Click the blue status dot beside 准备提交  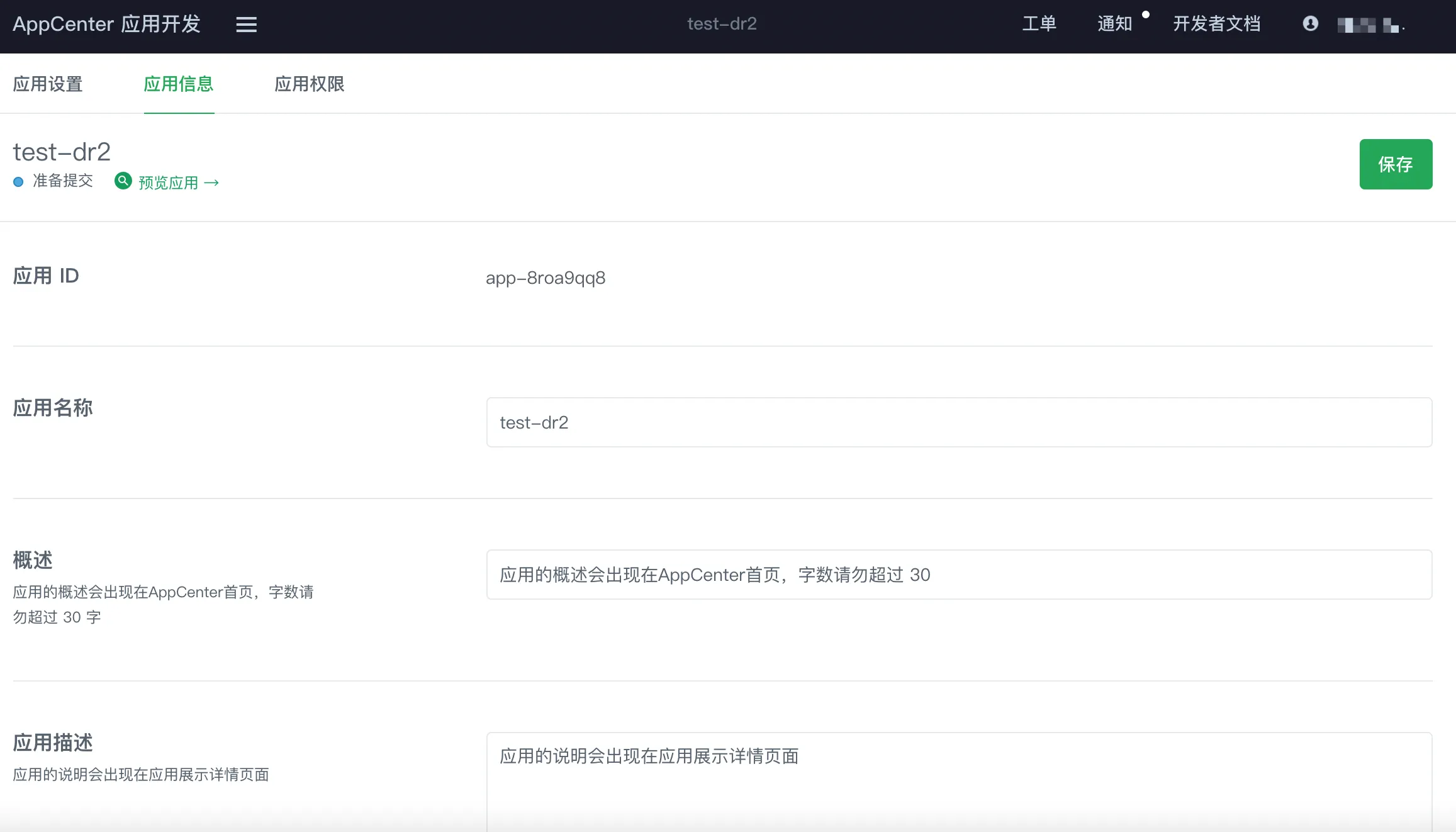coord(18,182)
